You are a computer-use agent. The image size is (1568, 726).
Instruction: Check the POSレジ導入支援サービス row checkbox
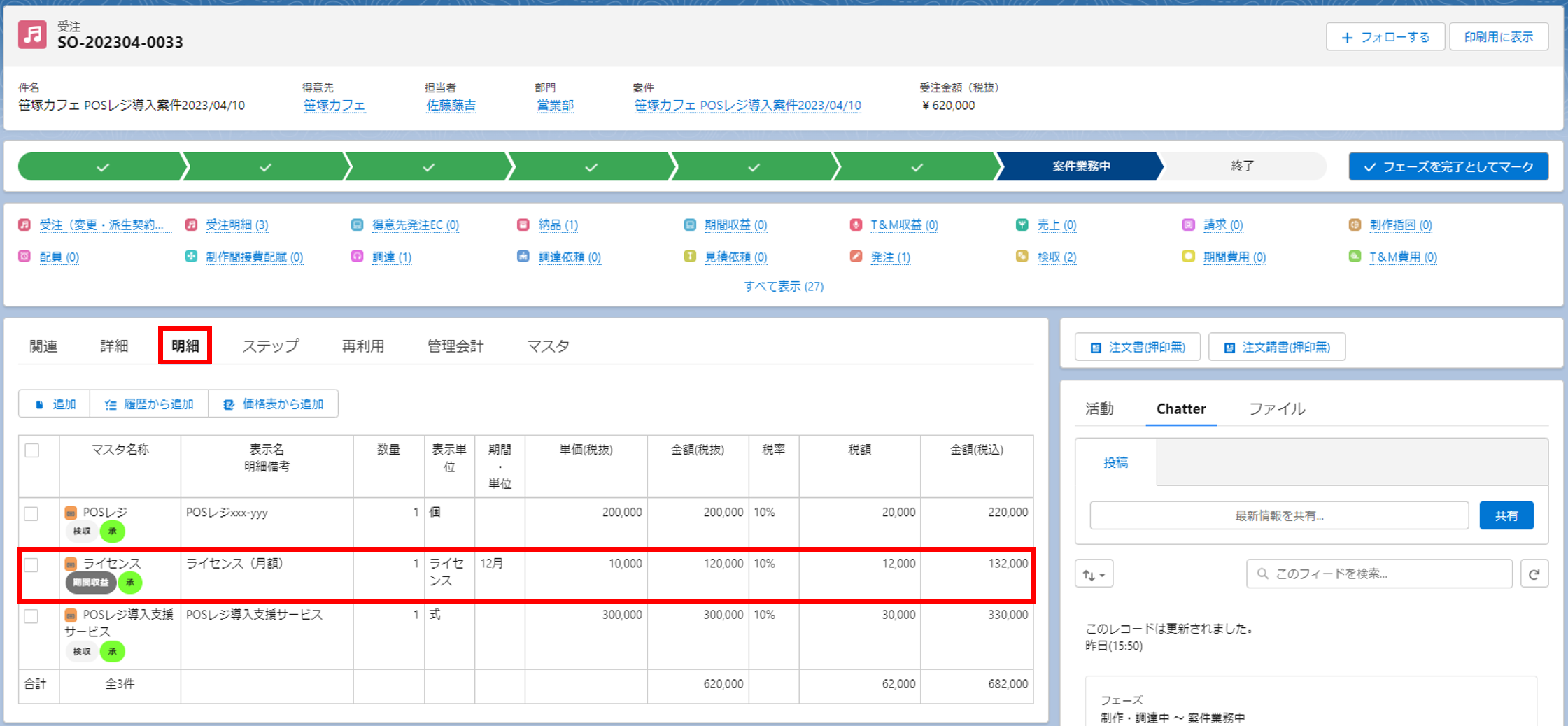pos(31,616)
